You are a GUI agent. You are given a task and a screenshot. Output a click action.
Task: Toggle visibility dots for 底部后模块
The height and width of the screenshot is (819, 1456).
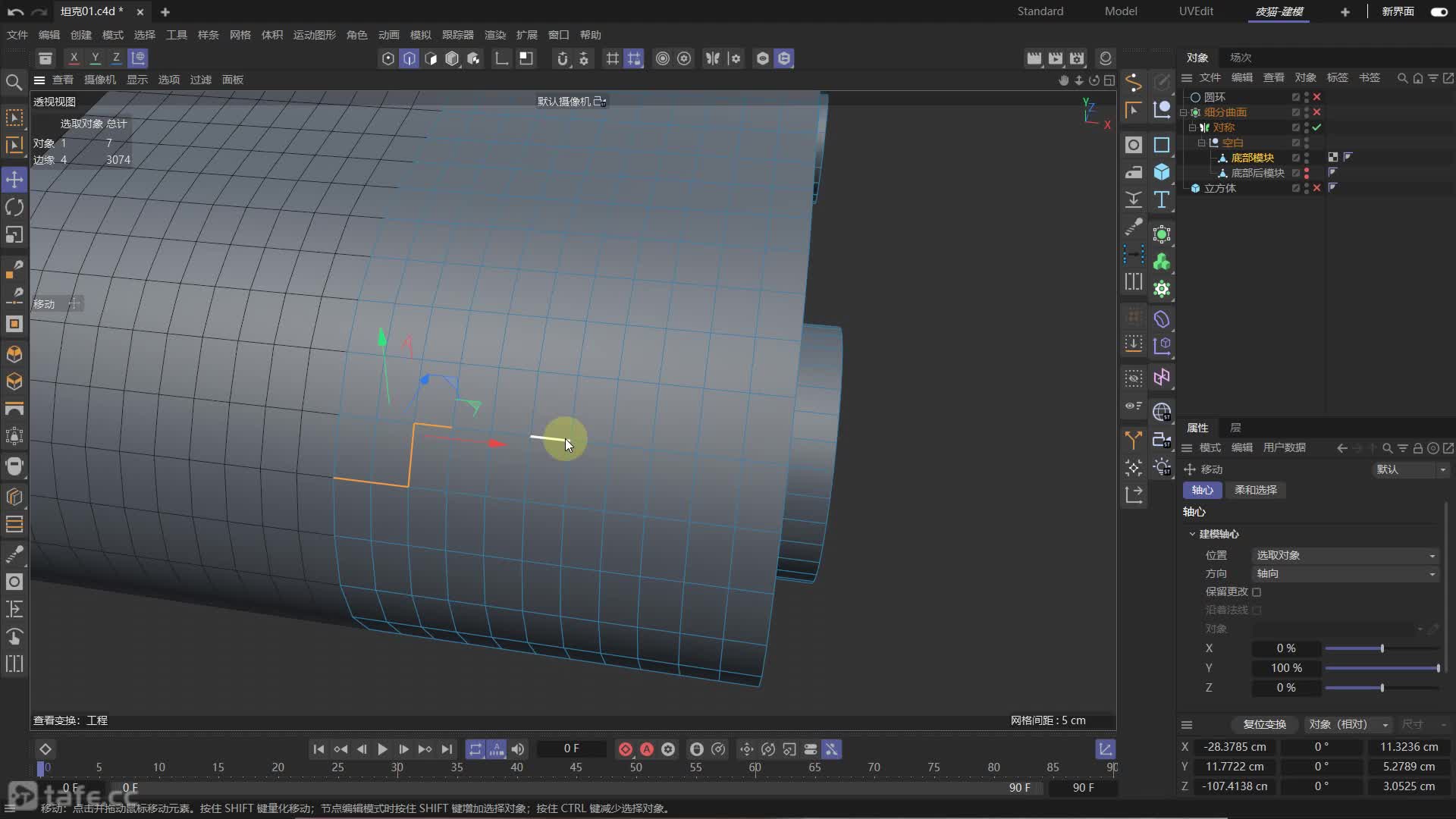click(x=1307, y=173)
